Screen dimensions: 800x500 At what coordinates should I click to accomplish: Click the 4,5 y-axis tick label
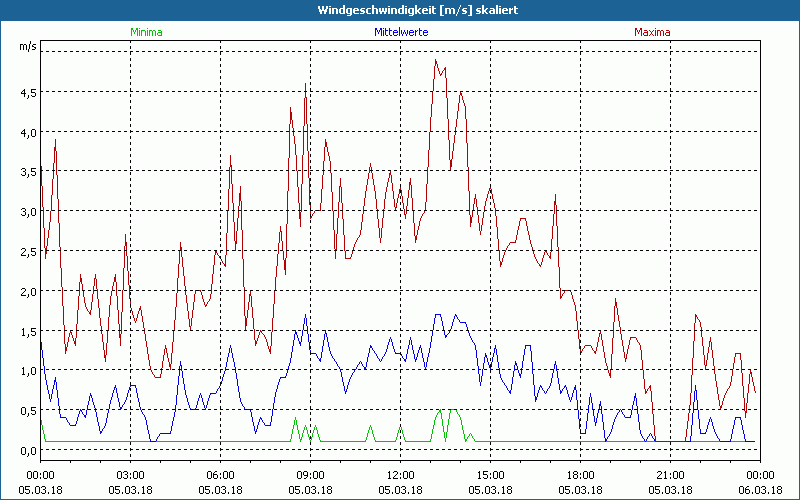click(x=27, y=92)
